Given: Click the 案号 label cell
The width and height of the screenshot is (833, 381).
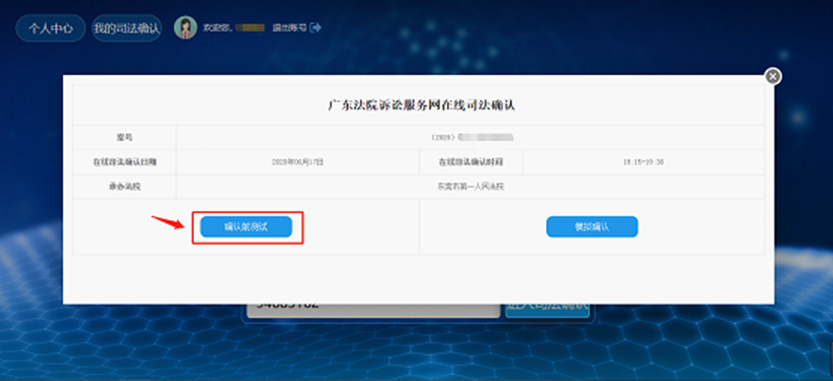Looking at the screenshot, I should point(124,138).
